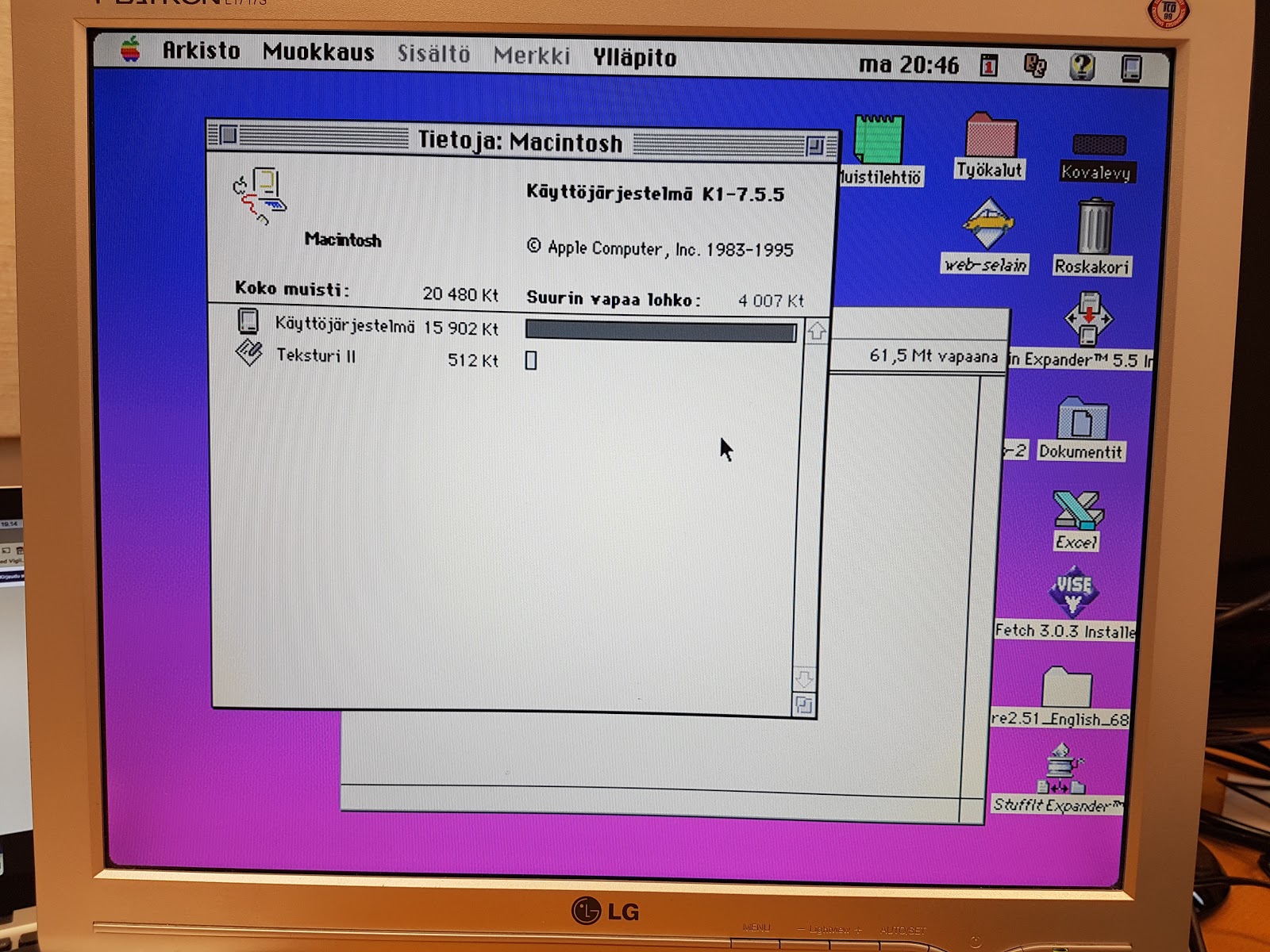1270x952 pixels.
Task: Click the Macintosh computer icon in Tietoja window
Action: (x=259, y=196)
